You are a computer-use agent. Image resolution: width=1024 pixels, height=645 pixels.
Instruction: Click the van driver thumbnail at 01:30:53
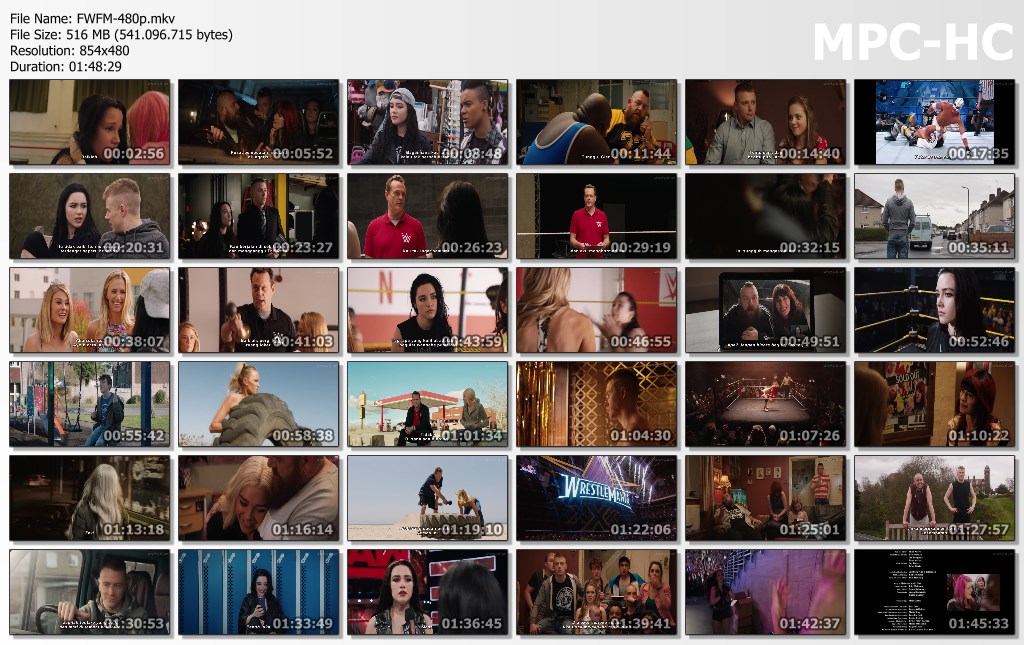[x=89, y=592]
